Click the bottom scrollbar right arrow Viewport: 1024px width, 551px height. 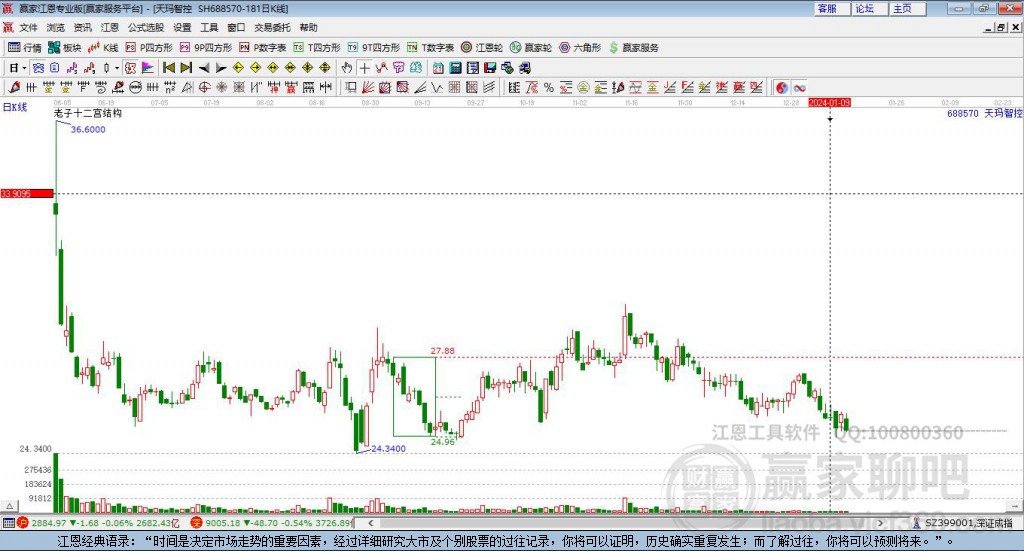880,523
